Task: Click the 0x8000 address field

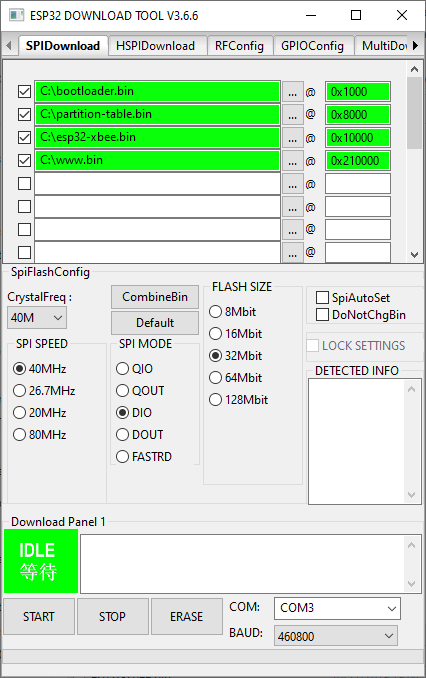Action: tap(358, 115)
